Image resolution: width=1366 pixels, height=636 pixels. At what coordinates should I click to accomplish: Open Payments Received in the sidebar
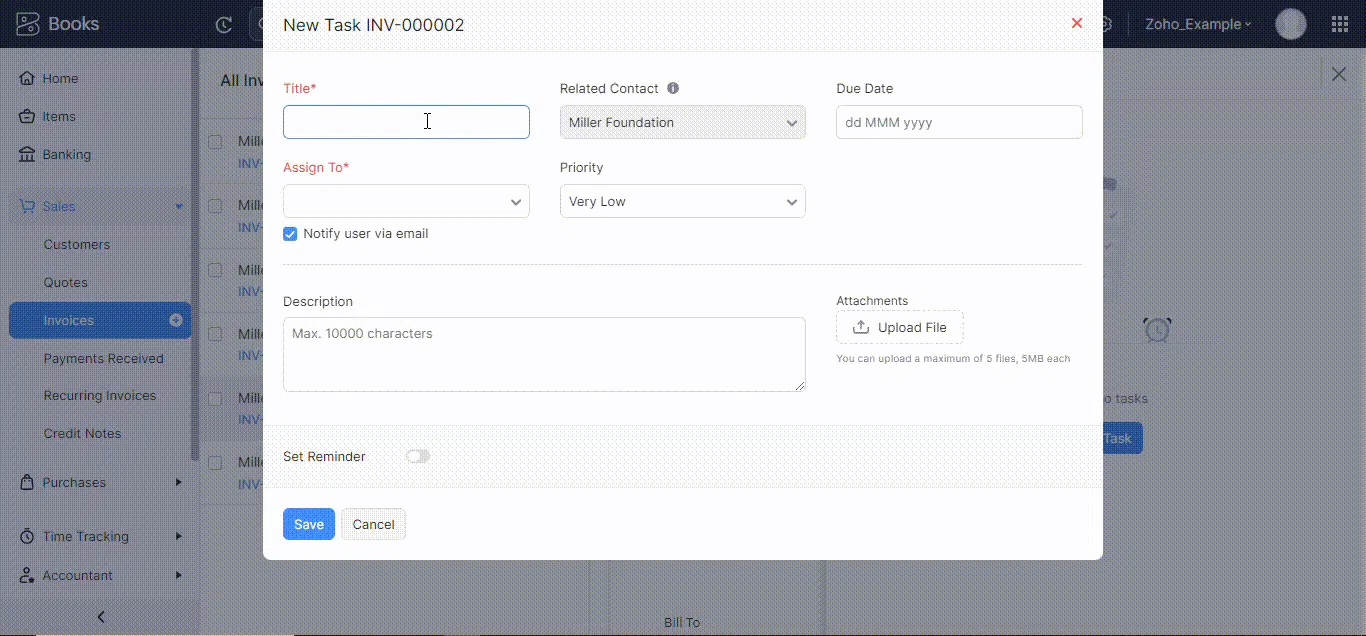tap(103, 358)
